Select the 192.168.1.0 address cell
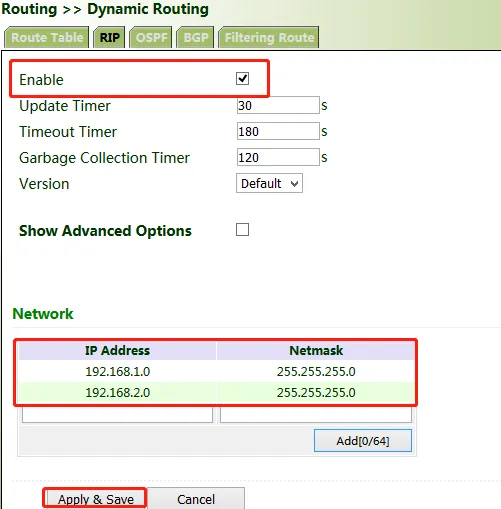 (x=118, y=371)
